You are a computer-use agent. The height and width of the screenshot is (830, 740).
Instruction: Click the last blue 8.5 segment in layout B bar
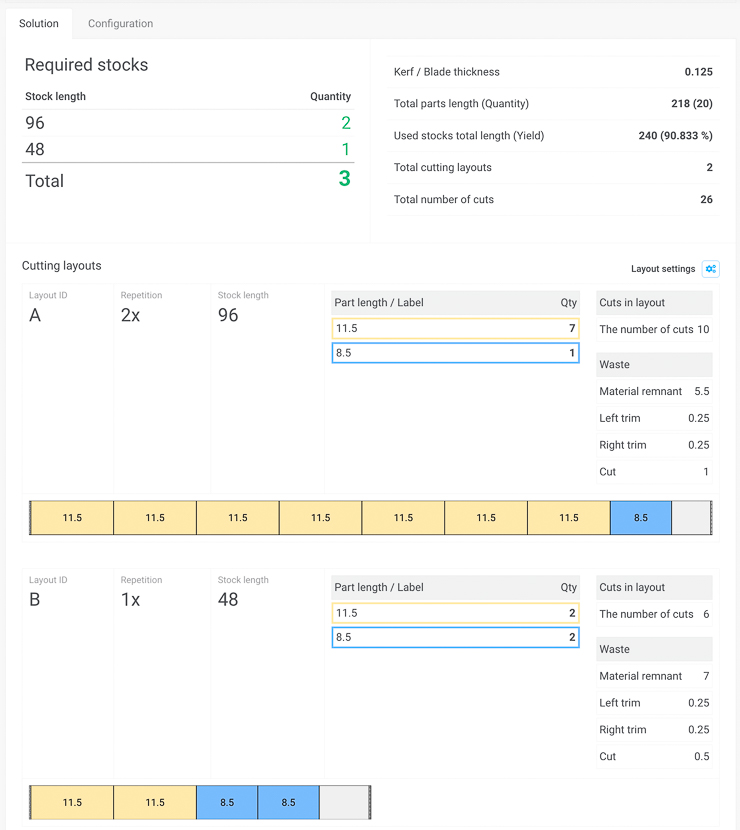coord(288,802)
